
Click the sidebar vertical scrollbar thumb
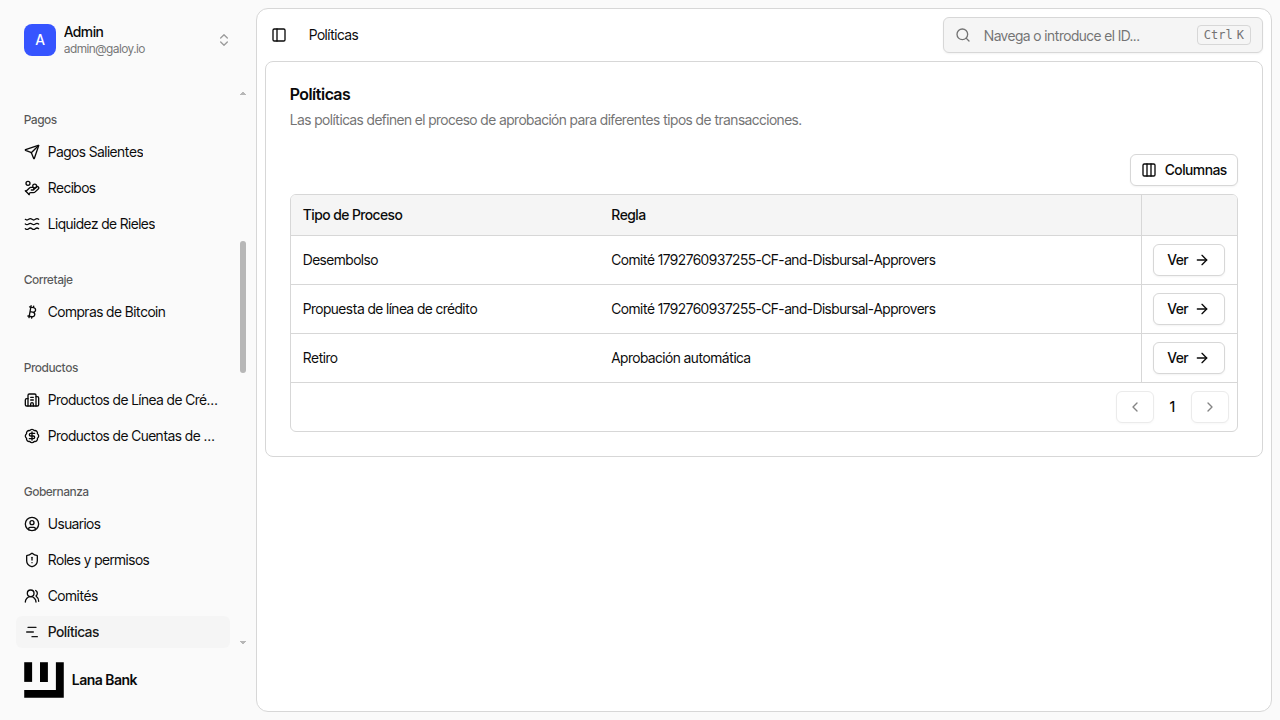pyautogui.click(x=243, y=307)
